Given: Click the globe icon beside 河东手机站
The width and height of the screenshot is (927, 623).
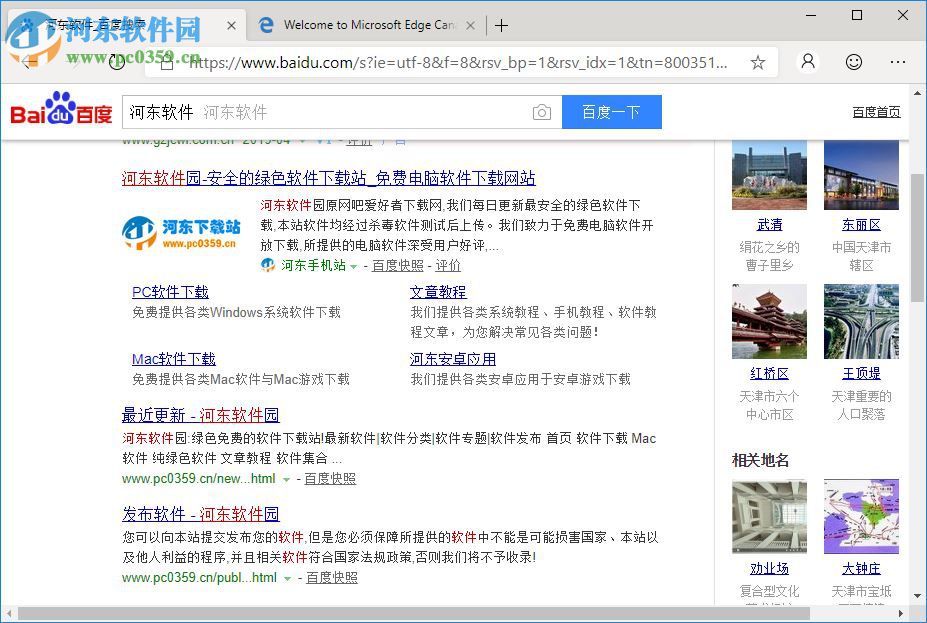Looking at the screenshot, I should tap(267, 265).
